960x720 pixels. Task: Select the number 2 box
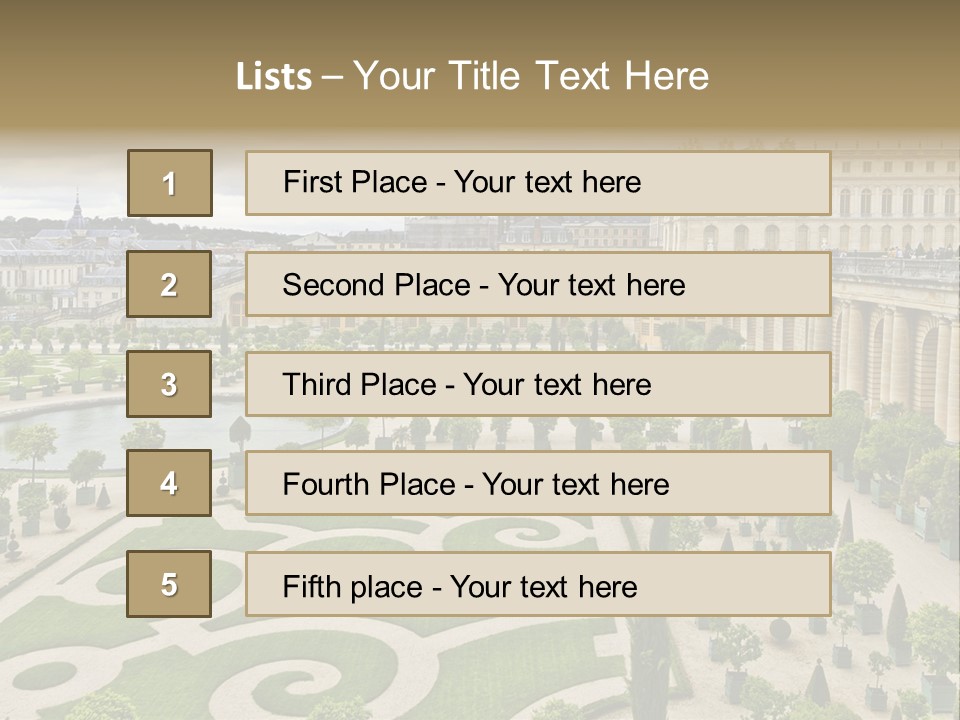[169, 284]
